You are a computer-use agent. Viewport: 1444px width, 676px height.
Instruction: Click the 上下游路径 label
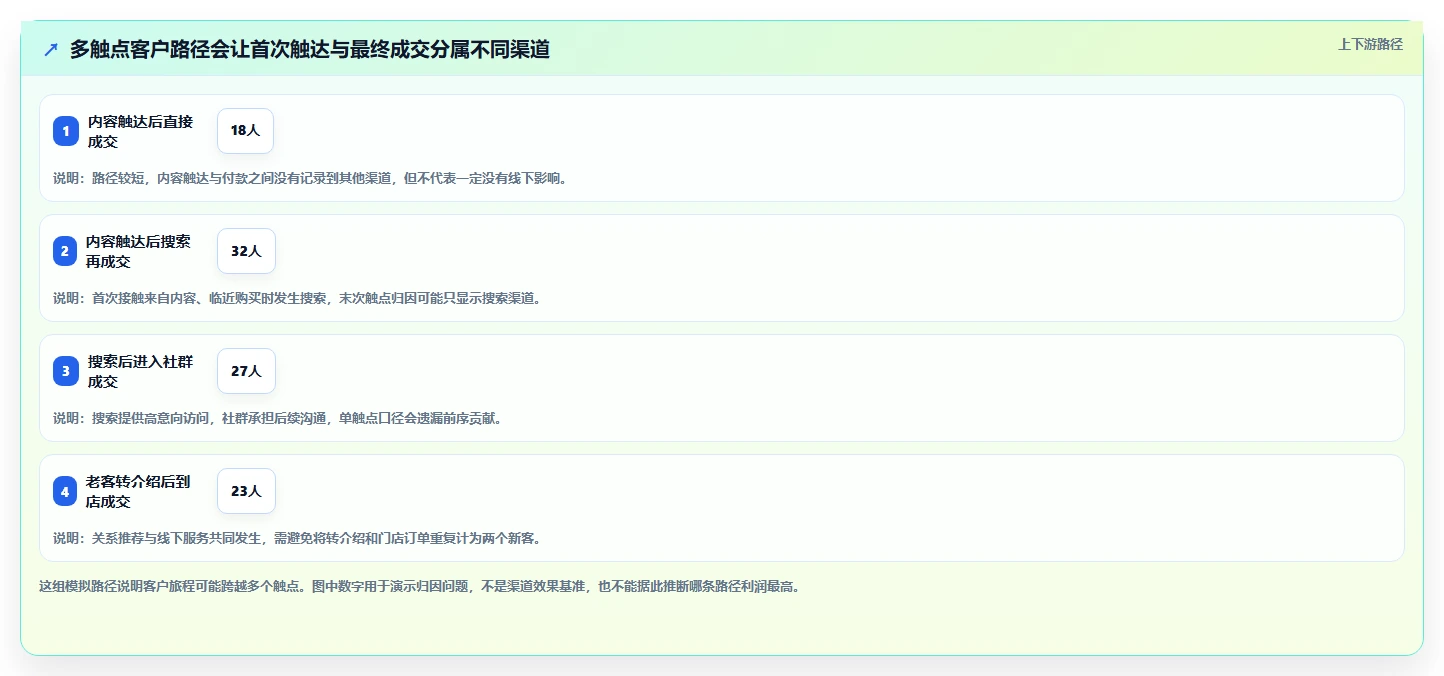coord(1371,44)
